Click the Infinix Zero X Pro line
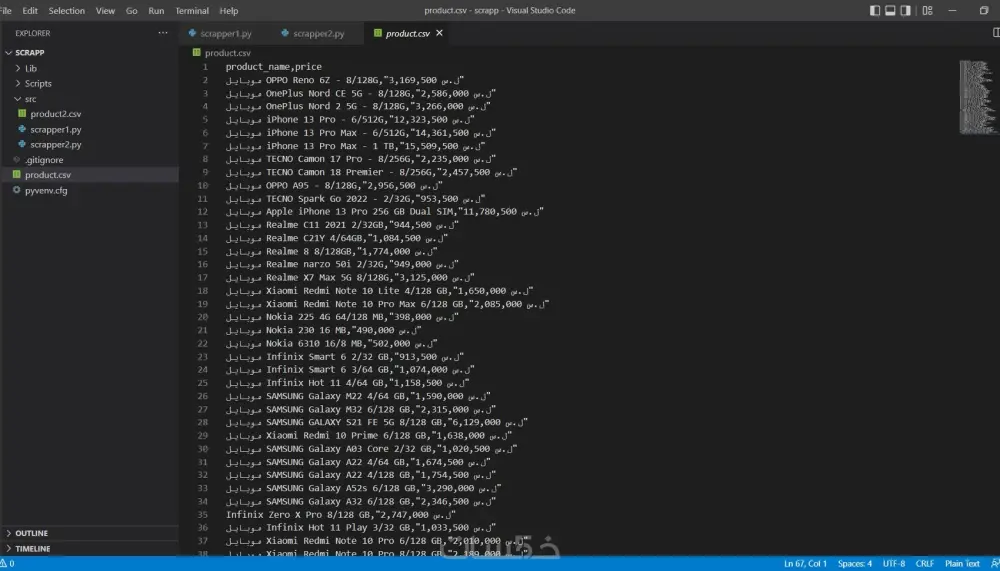 click(x=341, y=515)
